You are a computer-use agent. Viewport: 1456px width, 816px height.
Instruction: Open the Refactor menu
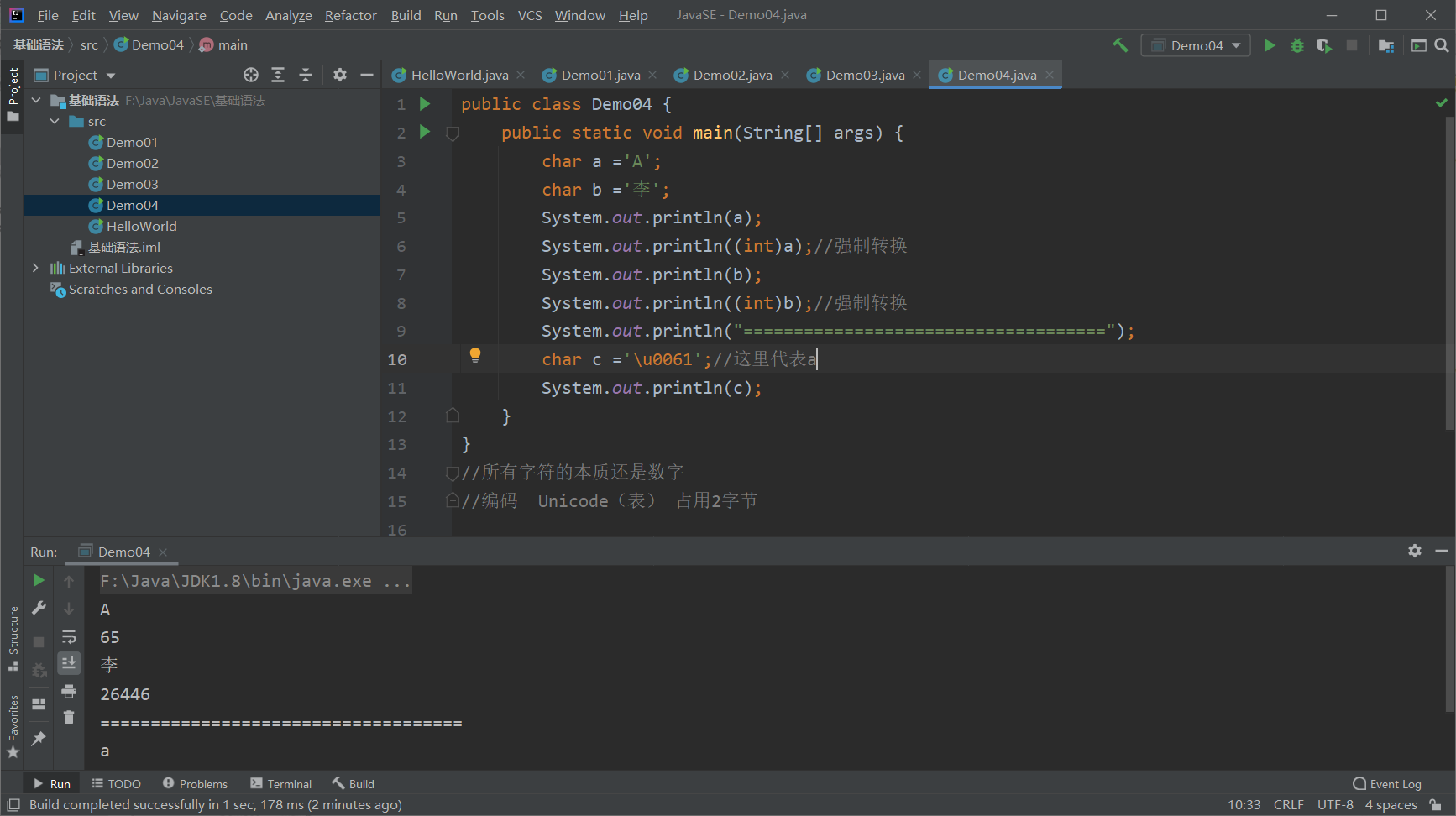(x=350, y=15)
